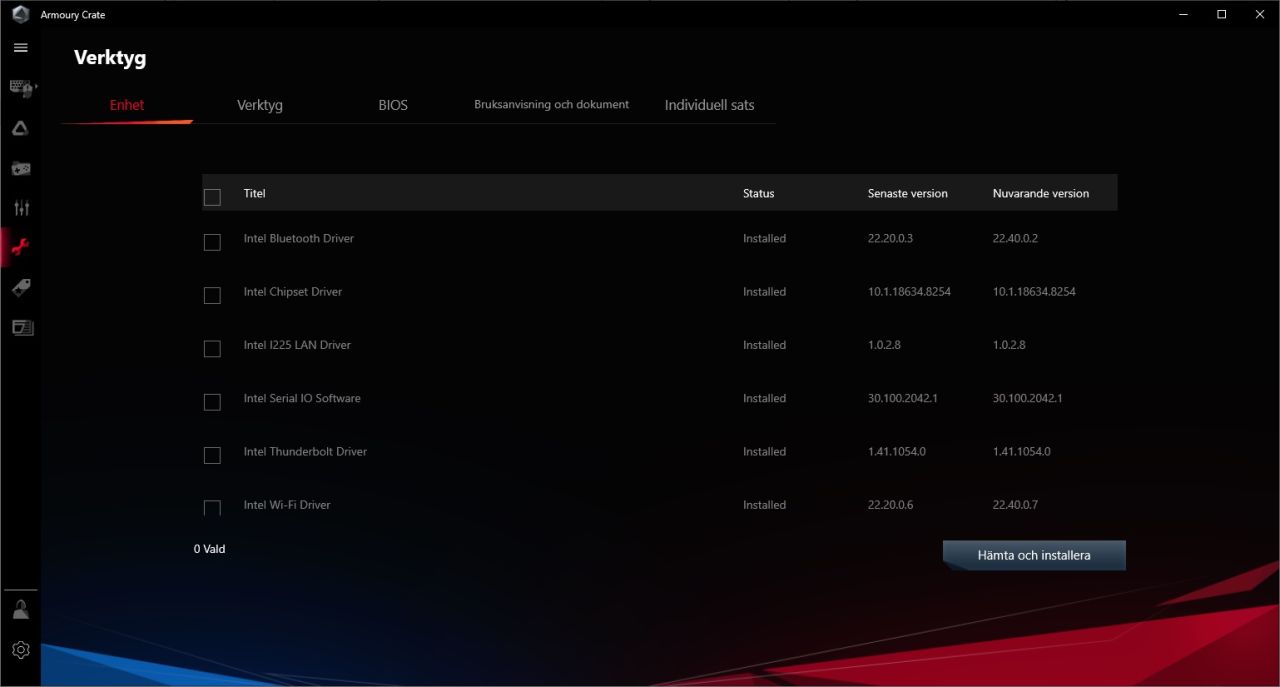
Task: Select the red wrench Tools icon
Action: click(x=20, y=246)
